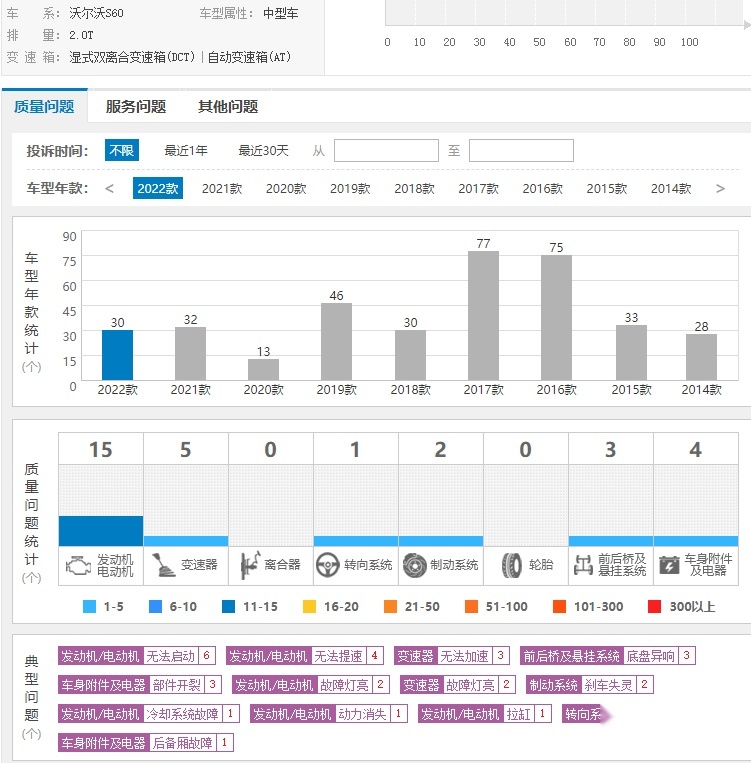Viewport: 751px width, 763px height.
Task: Open 发动机/电动机 动力消失 tag
Action: pyautogui.click(x=329, y=714)
